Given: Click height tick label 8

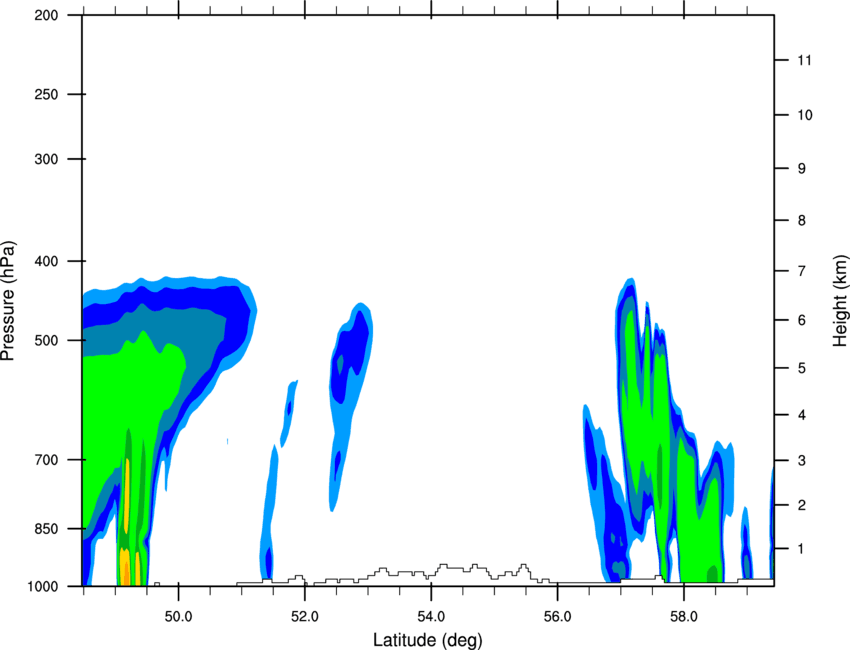Looking at the screenshot, I should 802,221.
